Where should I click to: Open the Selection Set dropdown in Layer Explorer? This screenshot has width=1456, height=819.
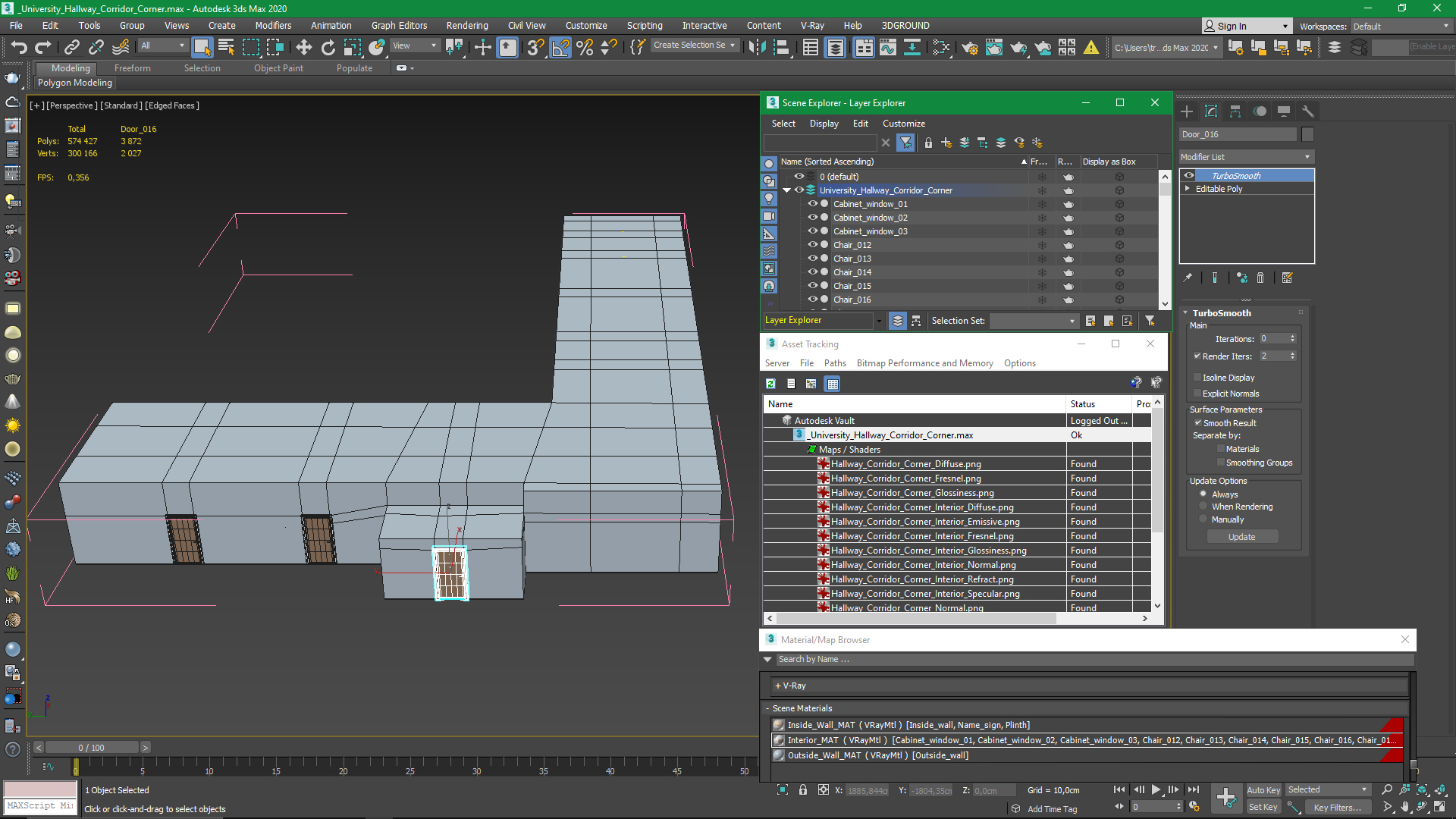coord(1034,322)
